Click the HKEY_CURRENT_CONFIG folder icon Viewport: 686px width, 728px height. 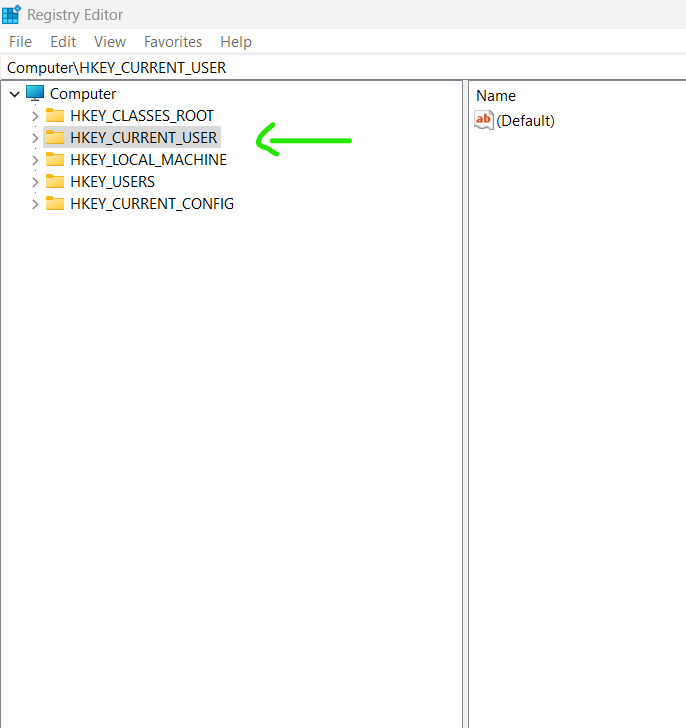(x=55, y=203)
